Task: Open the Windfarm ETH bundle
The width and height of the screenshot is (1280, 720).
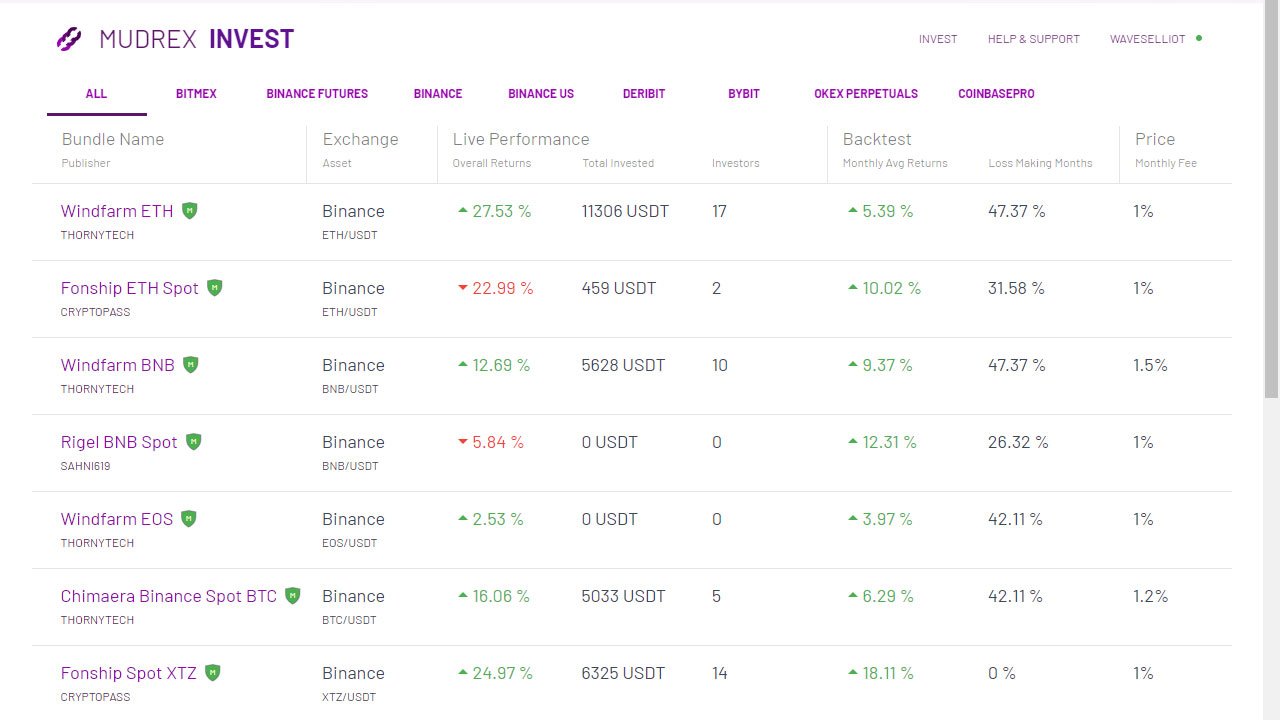Action: click(117, 211)
